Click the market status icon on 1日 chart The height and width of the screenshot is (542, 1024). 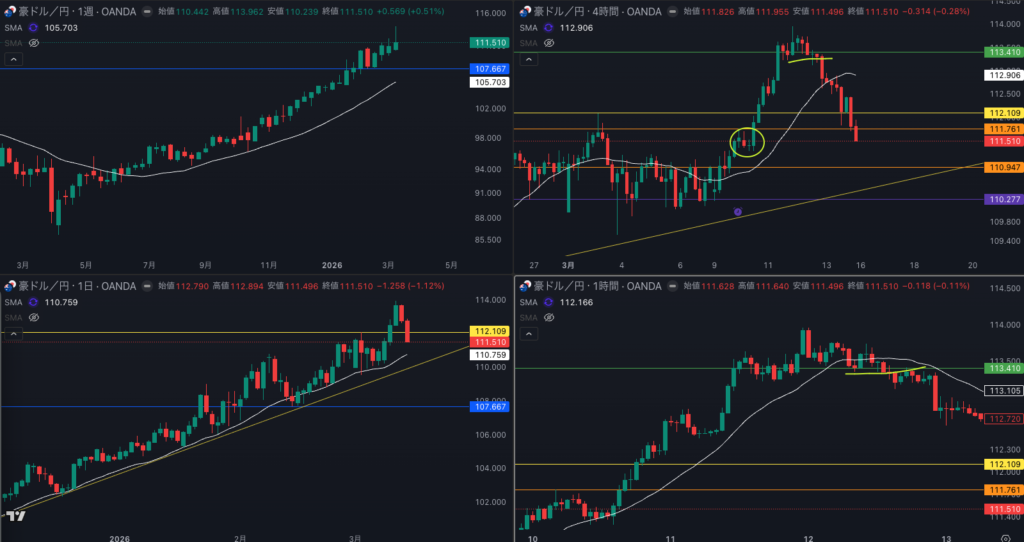148,286
